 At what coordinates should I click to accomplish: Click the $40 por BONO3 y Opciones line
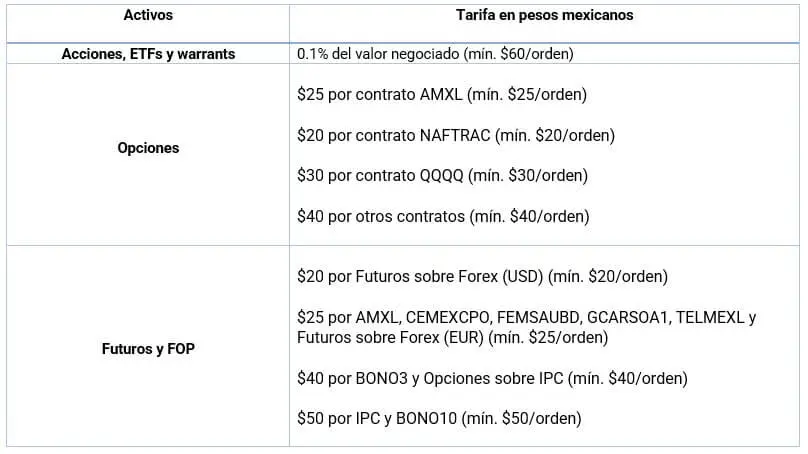492,379
